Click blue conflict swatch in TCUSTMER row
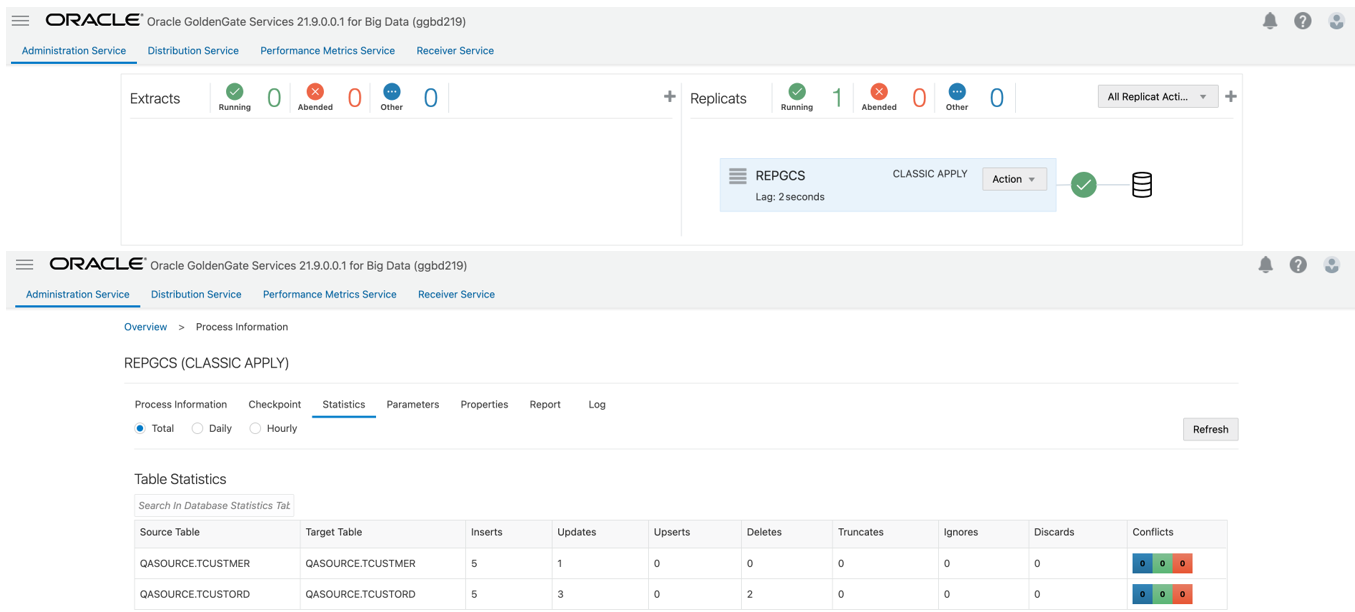This screenshot has height=612, width=1355. click(1142, 564)
